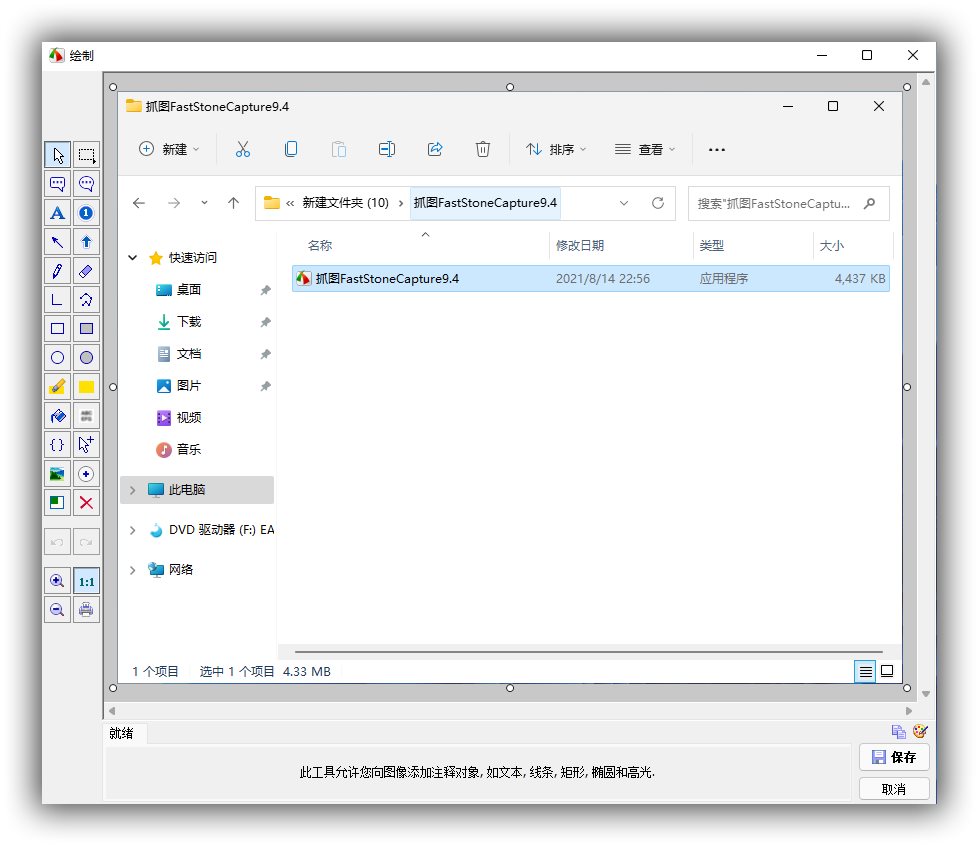Select the curly braces tool
The height and width of the screenshot is (846, 979).
point(57,445)
